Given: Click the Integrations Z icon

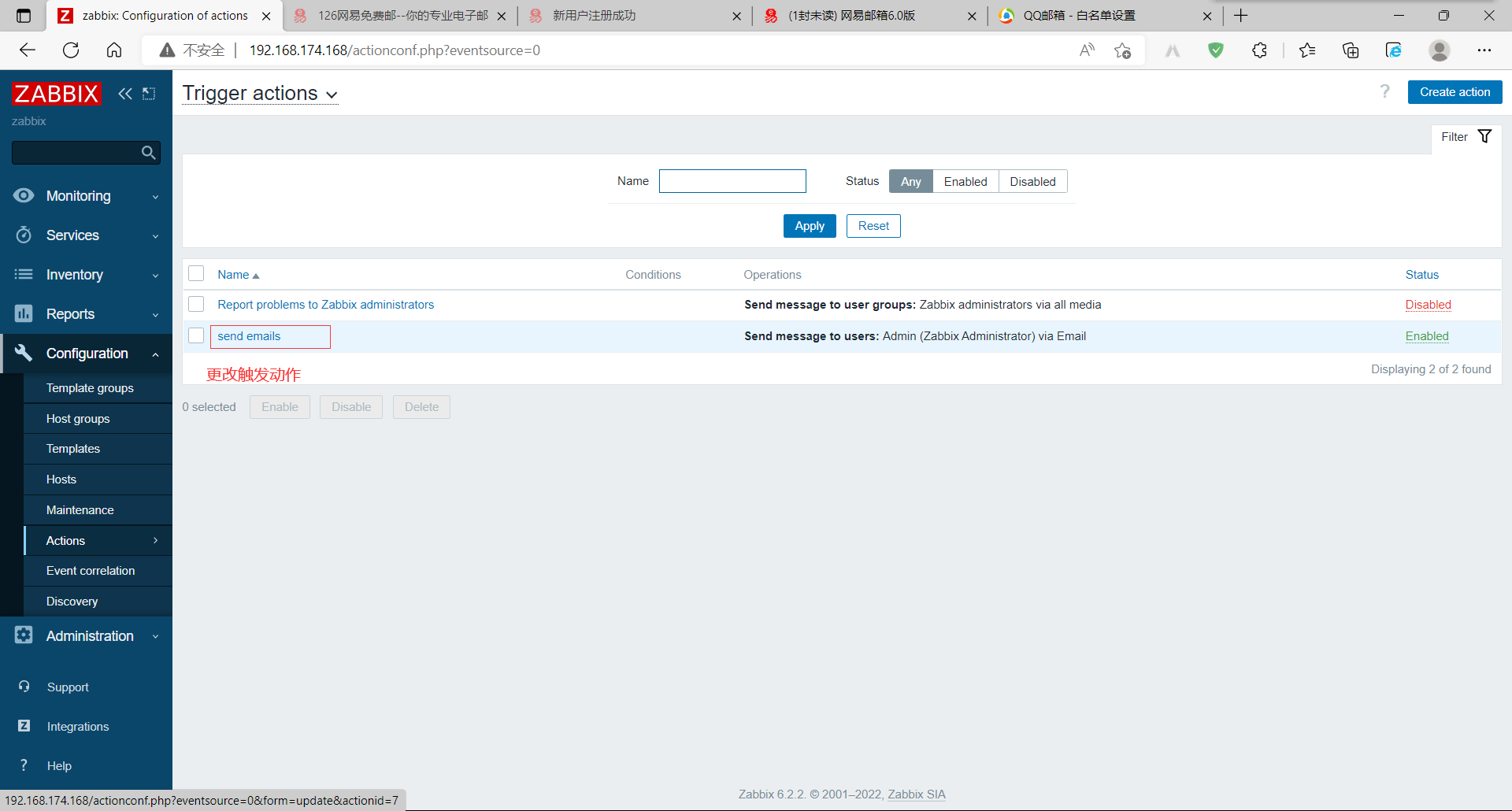Looking at the screenshot, I should click(x=24, y=725).
